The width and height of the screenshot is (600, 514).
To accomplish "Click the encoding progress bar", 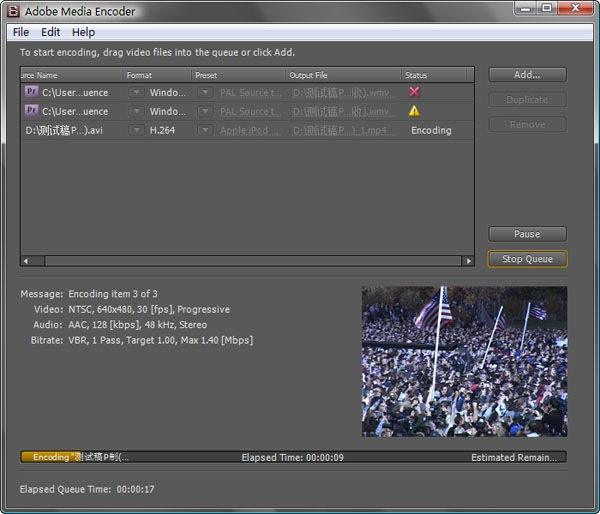I will (x=293, y=457).
